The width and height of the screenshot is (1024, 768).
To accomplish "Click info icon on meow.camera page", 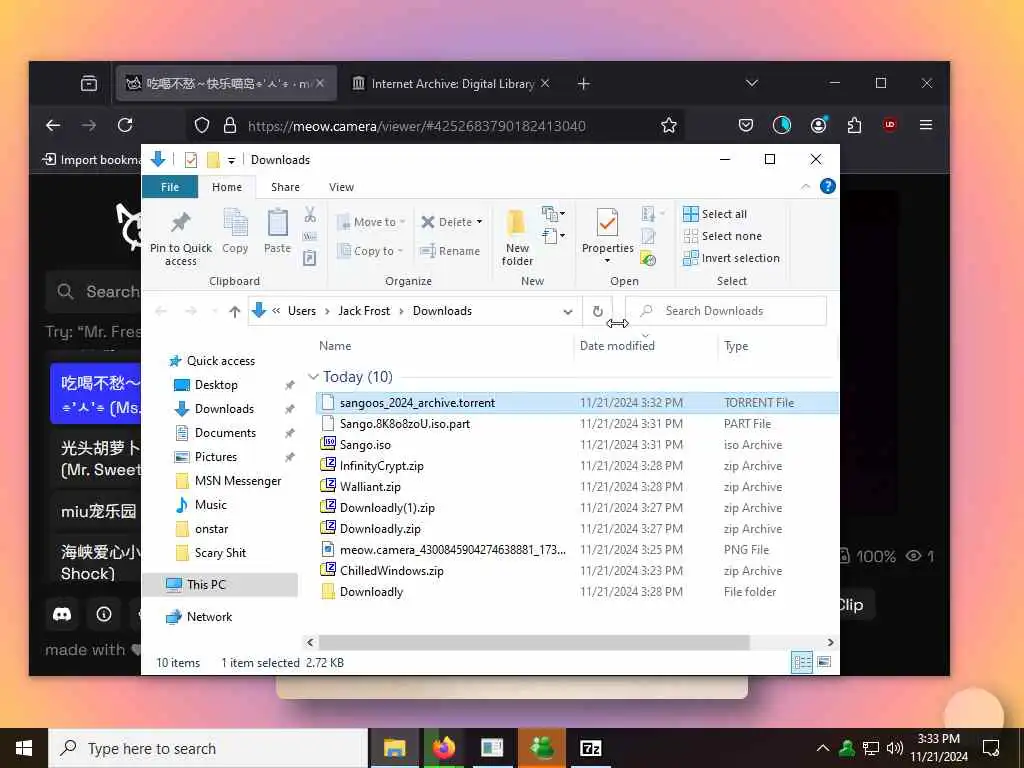I will point(104,615).
